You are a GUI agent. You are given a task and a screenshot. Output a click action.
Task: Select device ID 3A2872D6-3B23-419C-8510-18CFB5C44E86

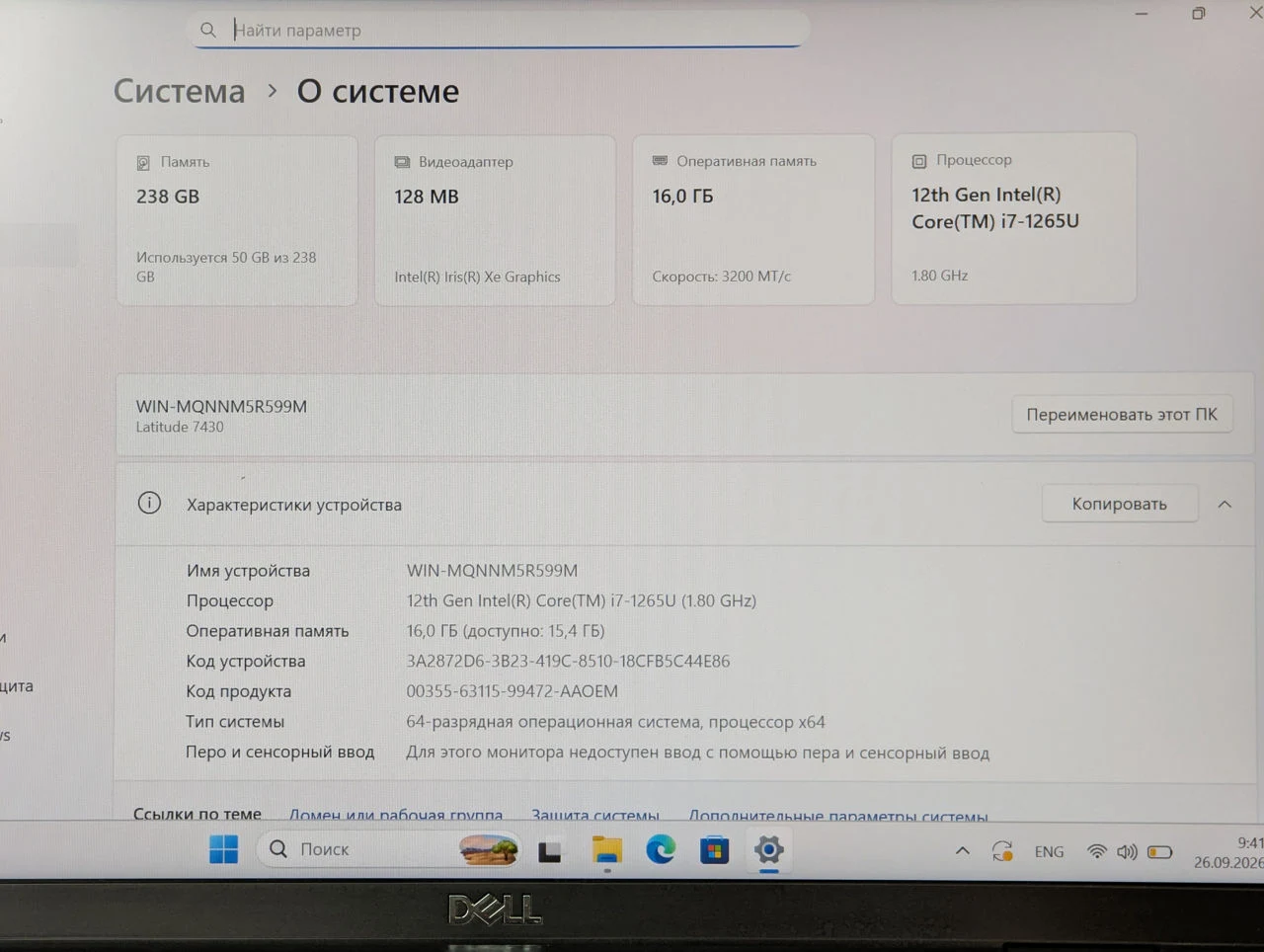(568, 662)
